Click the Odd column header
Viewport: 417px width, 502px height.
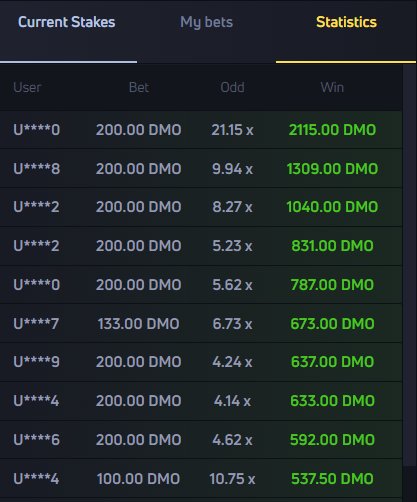click(232, 87)
